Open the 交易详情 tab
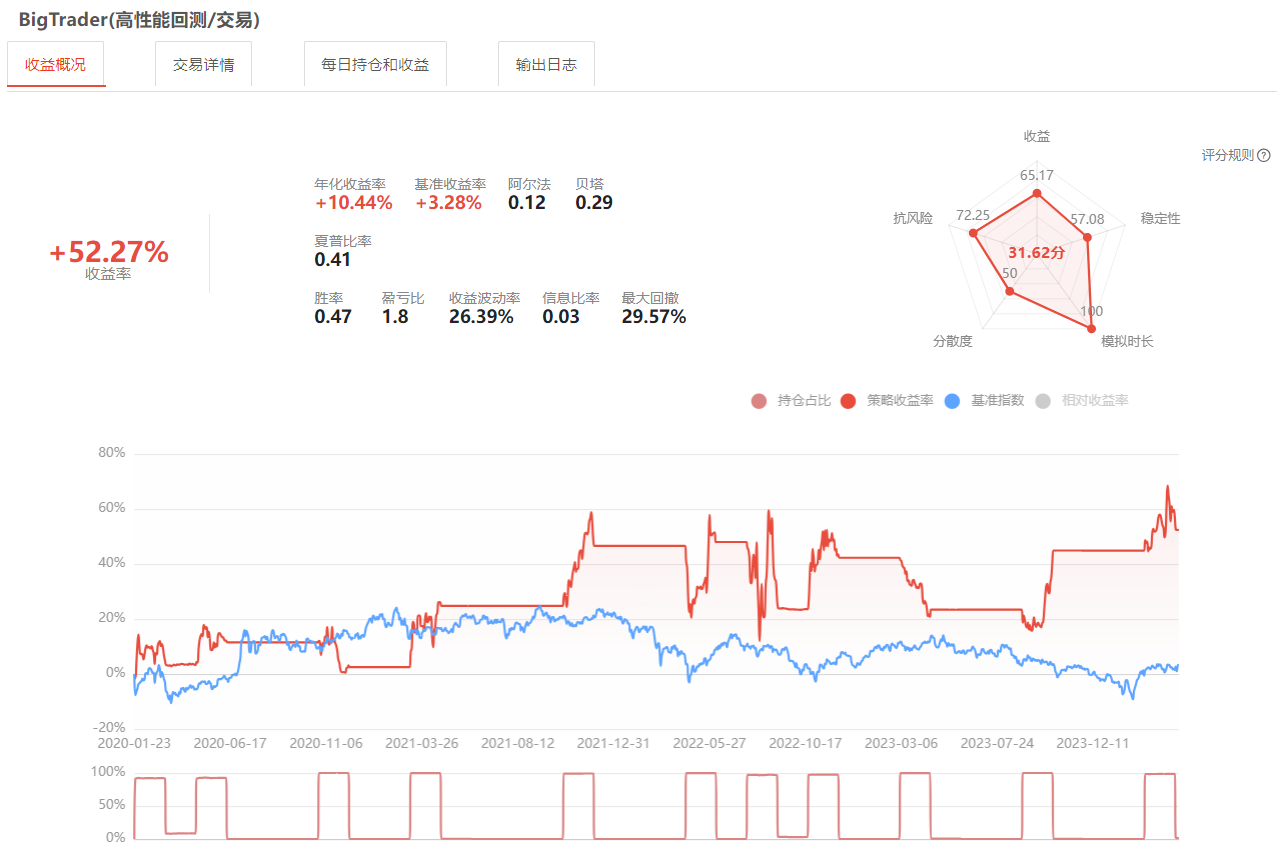The image size is (1277, 851). (203, 65)
